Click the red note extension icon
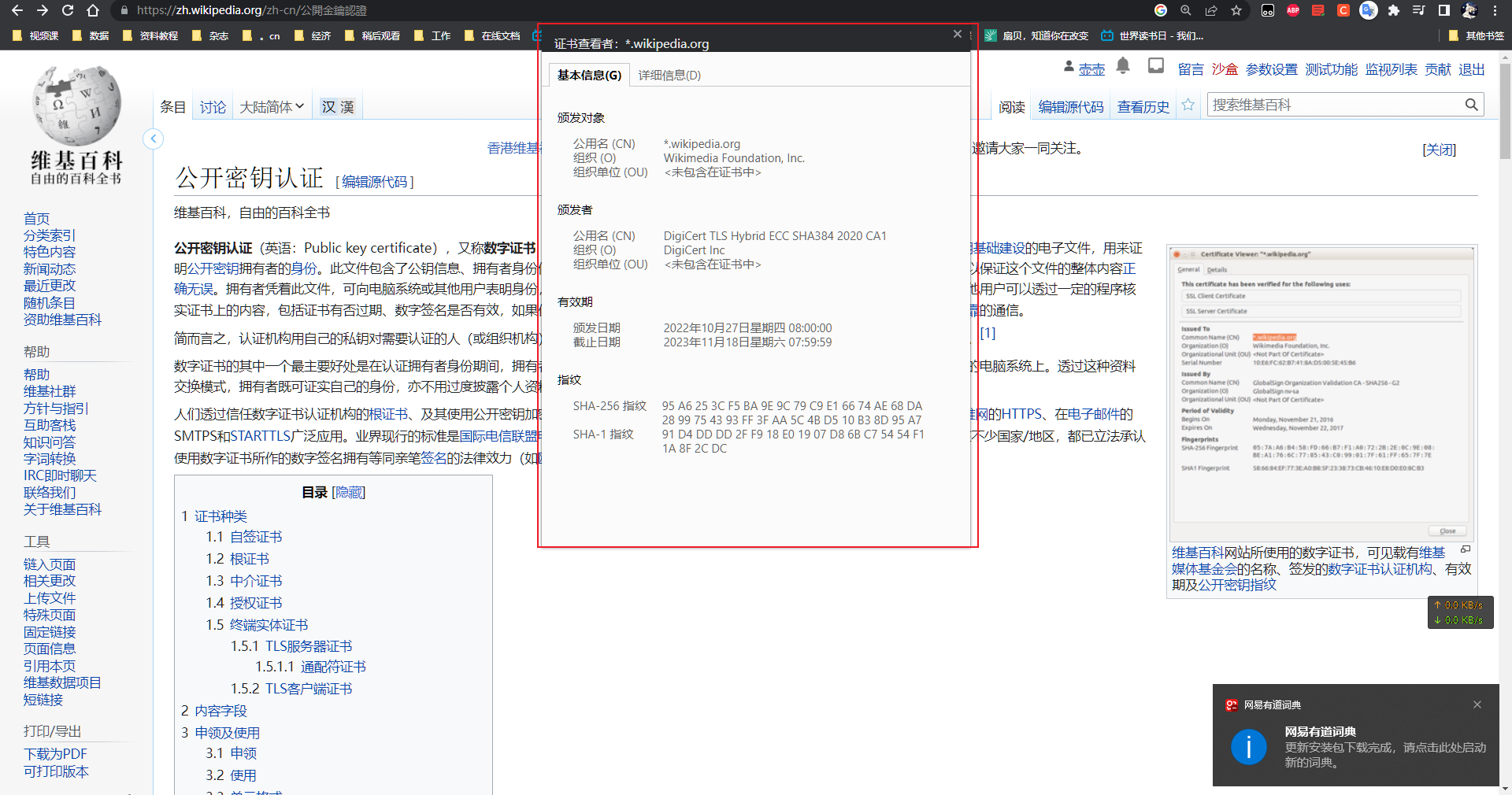The image size is (1512, 795). (x=1317, y=10)
